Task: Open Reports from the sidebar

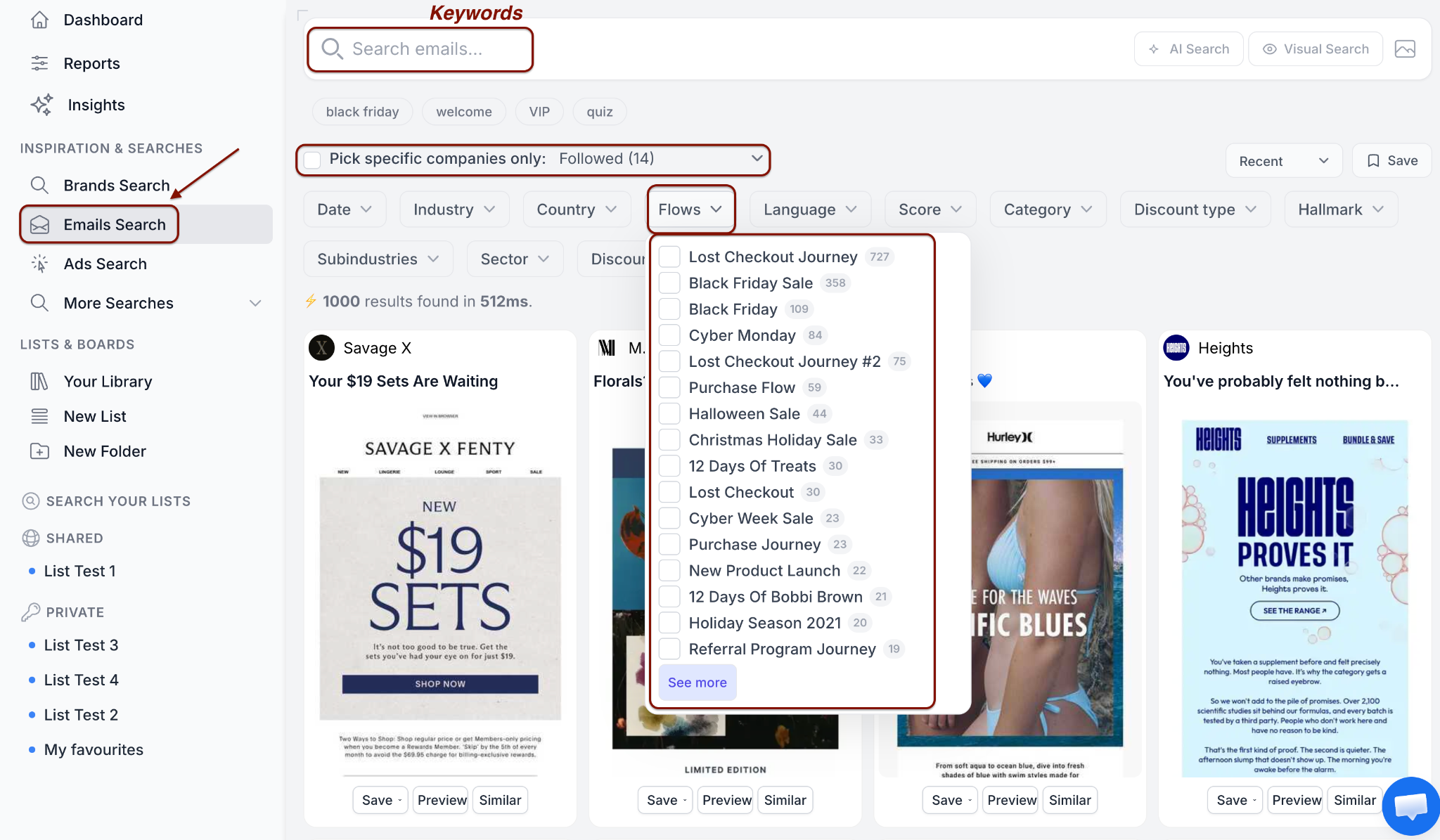Action: (x=91, y=63)
